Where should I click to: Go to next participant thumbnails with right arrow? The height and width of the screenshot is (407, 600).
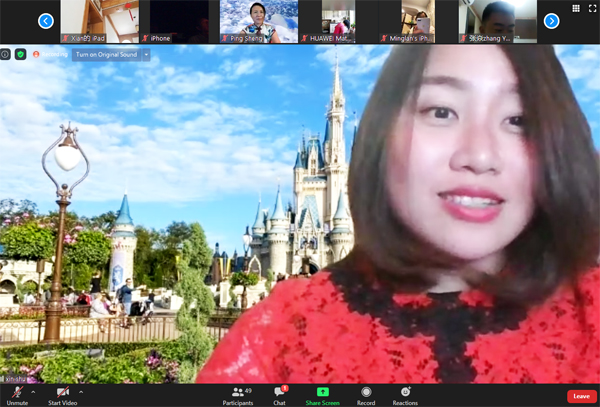click(x=551, y=21)
